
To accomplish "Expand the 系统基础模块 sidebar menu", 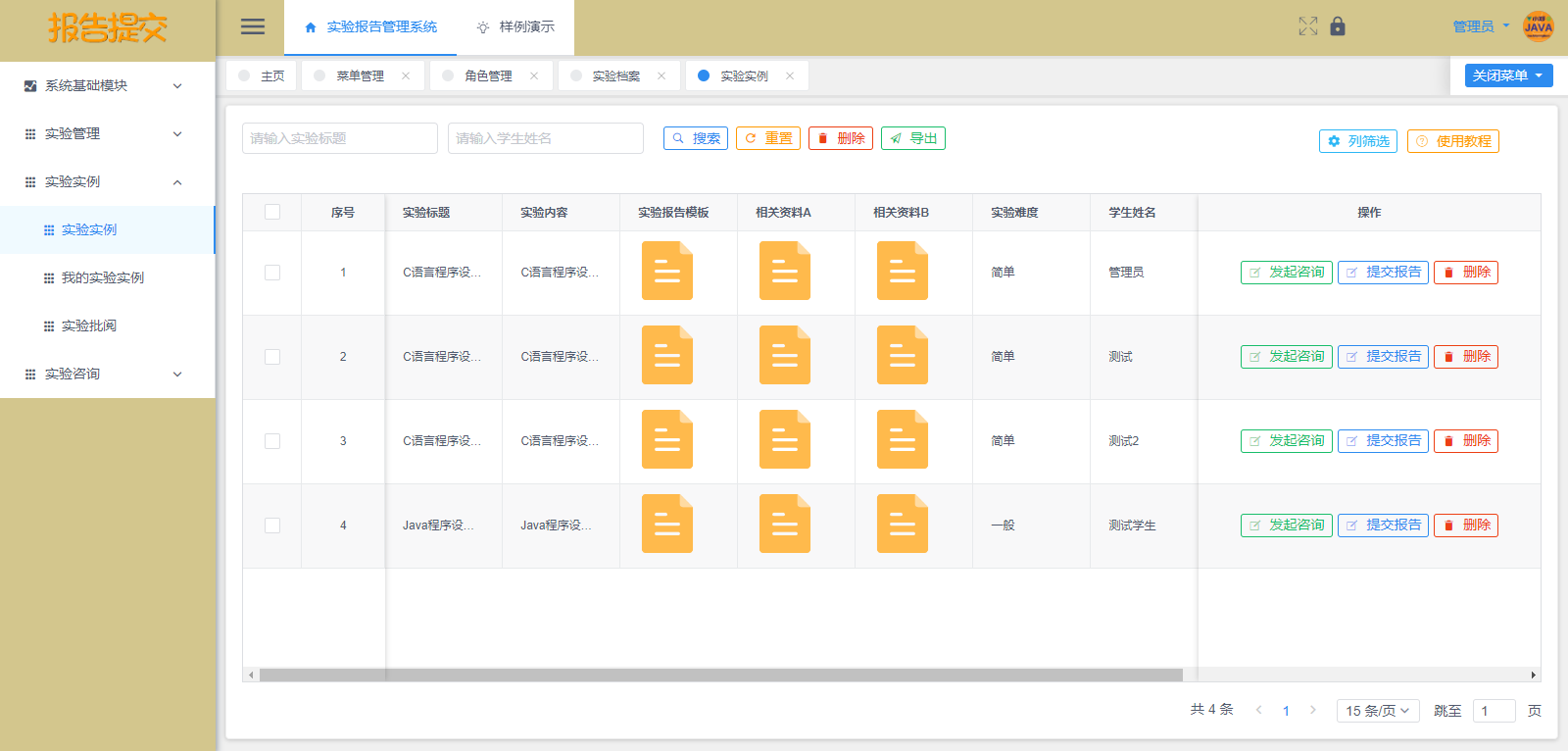I will point(107,85).
